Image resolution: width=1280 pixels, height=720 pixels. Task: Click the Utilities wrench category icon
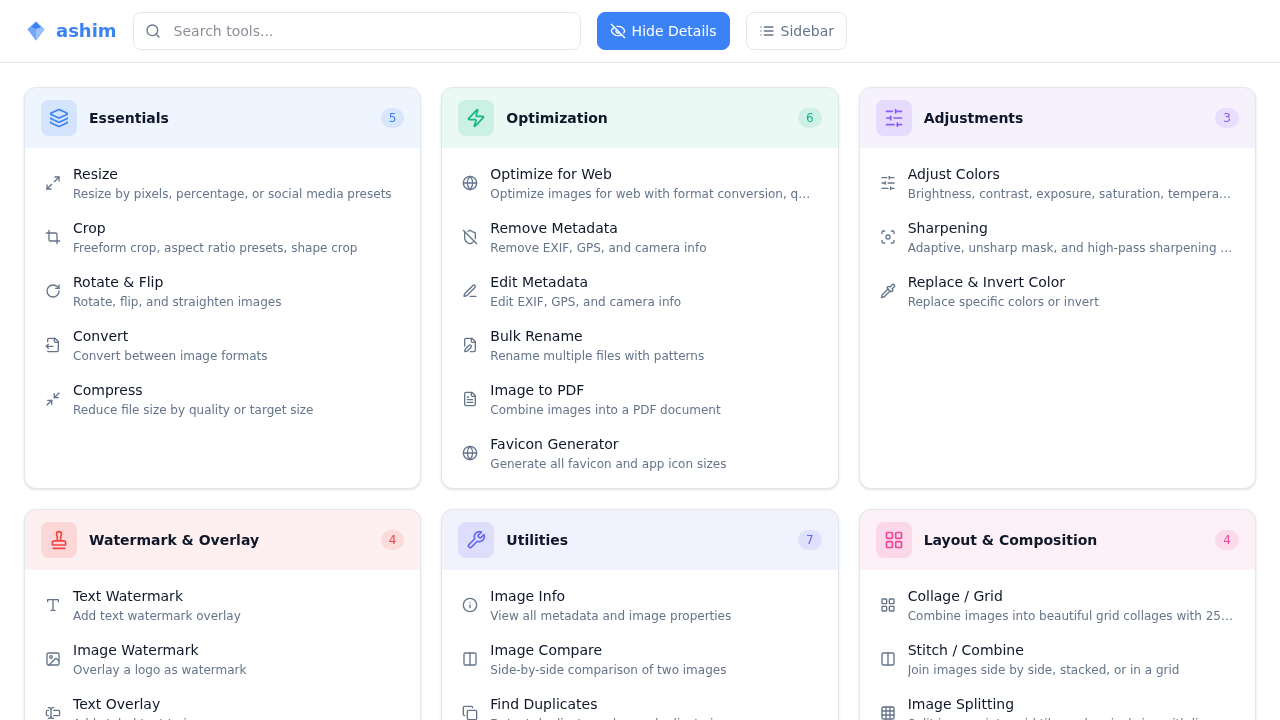pos(476,540)
